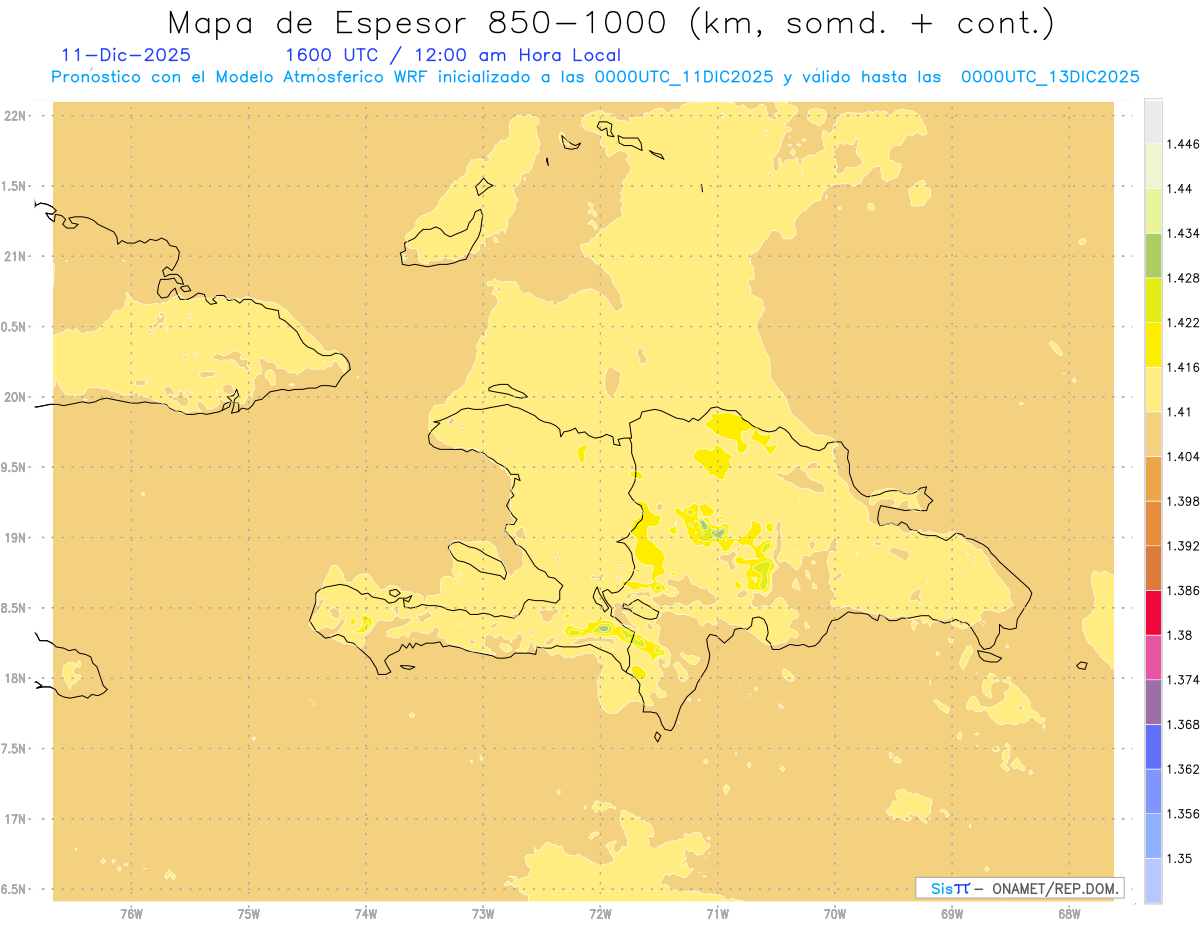Click the '74W' longitude label
The width and height of the screenshot is (1200, 927).
click(x=366, y=914)
